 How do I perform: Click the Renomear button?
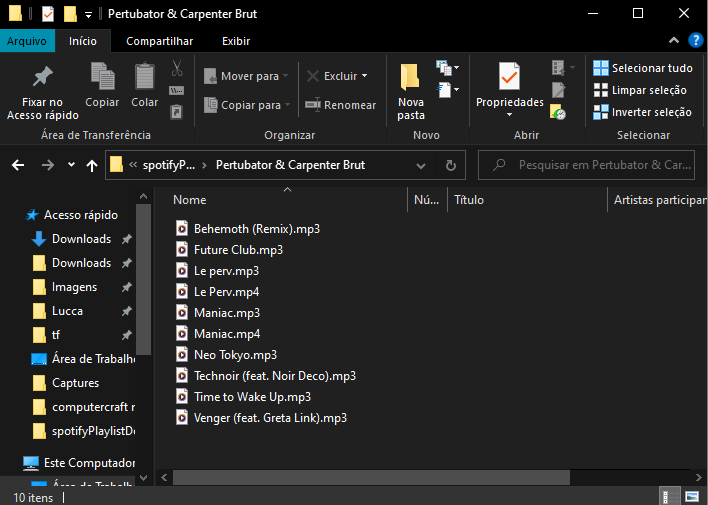pos(340,105)
